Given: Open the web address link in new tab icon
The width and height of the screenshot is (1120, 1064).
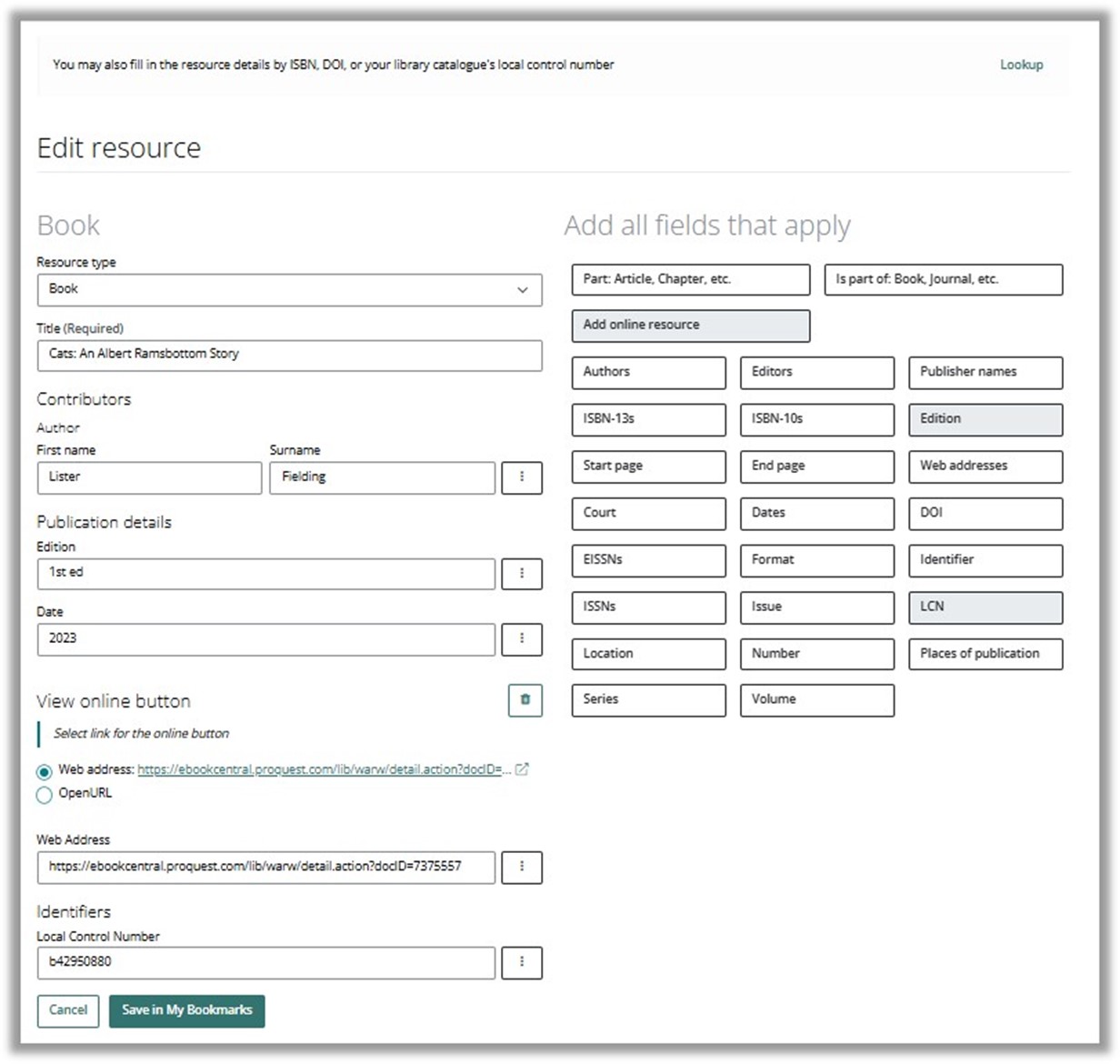Looking at the screenshot, I should [x=521, y=769].
